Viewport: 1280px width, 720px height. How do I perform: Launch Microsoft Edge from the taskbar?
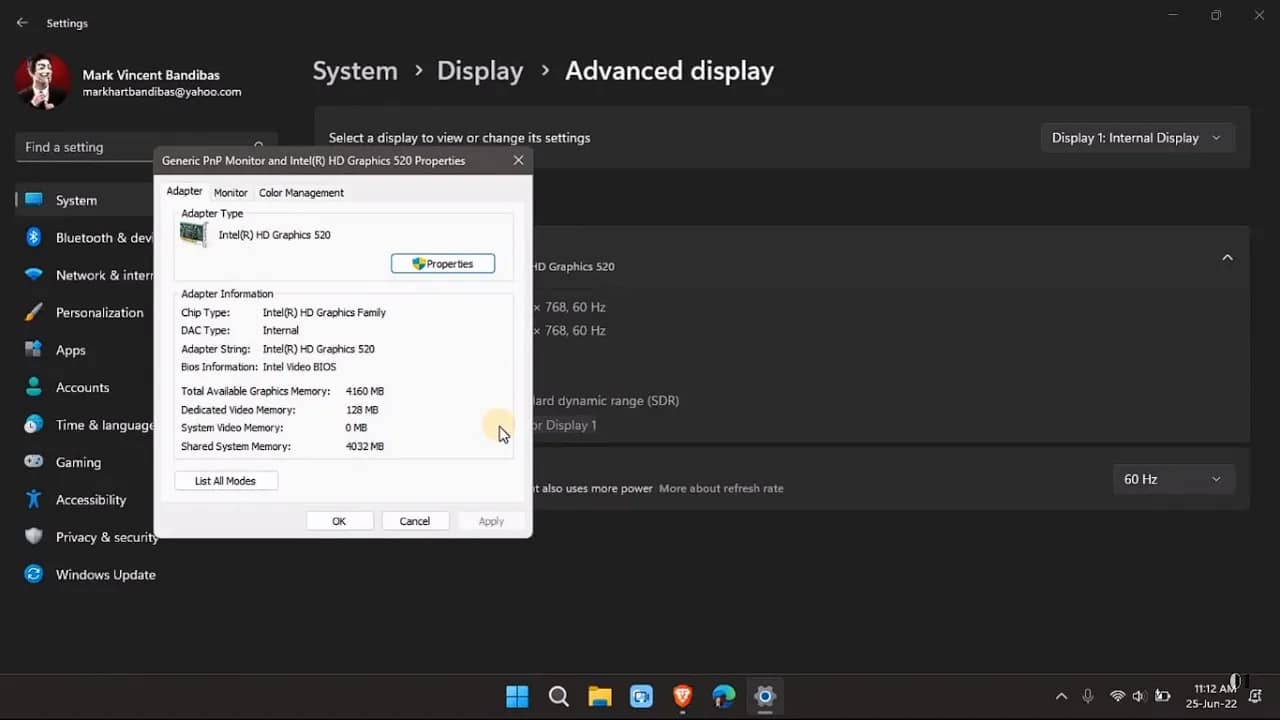(x=723, y=696)
